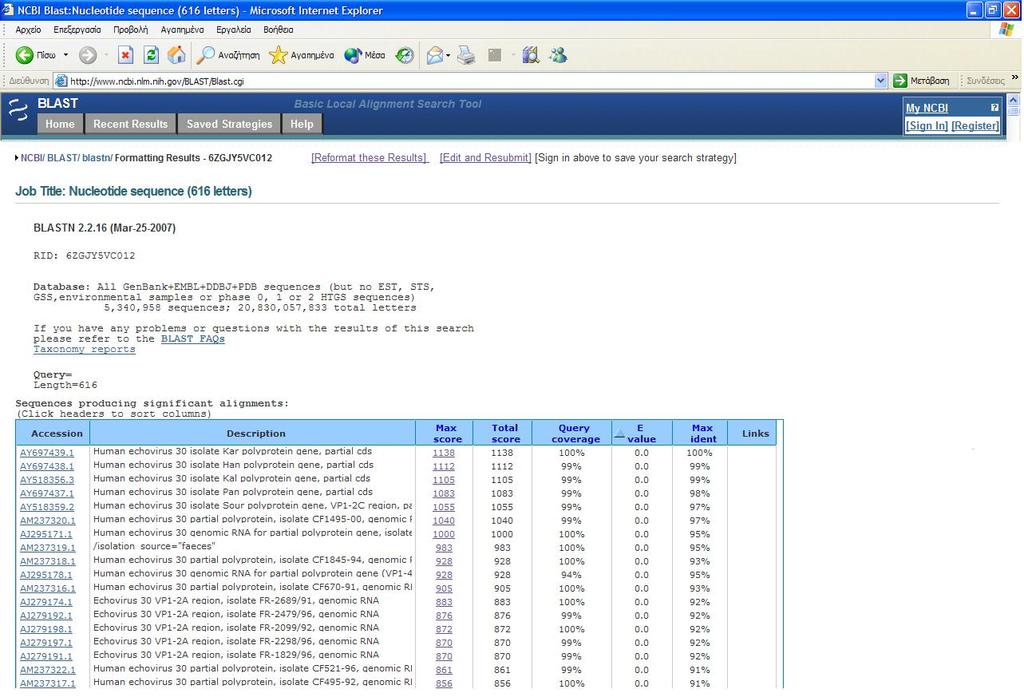Sort by Max ident column header
The image size is (1024, 697).
pyautogui.click(x=702, y=433)
